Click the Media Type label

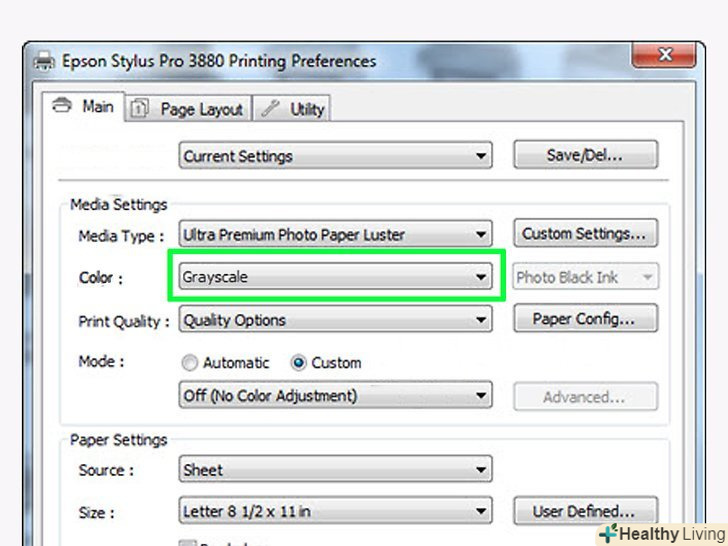point(121,236)
